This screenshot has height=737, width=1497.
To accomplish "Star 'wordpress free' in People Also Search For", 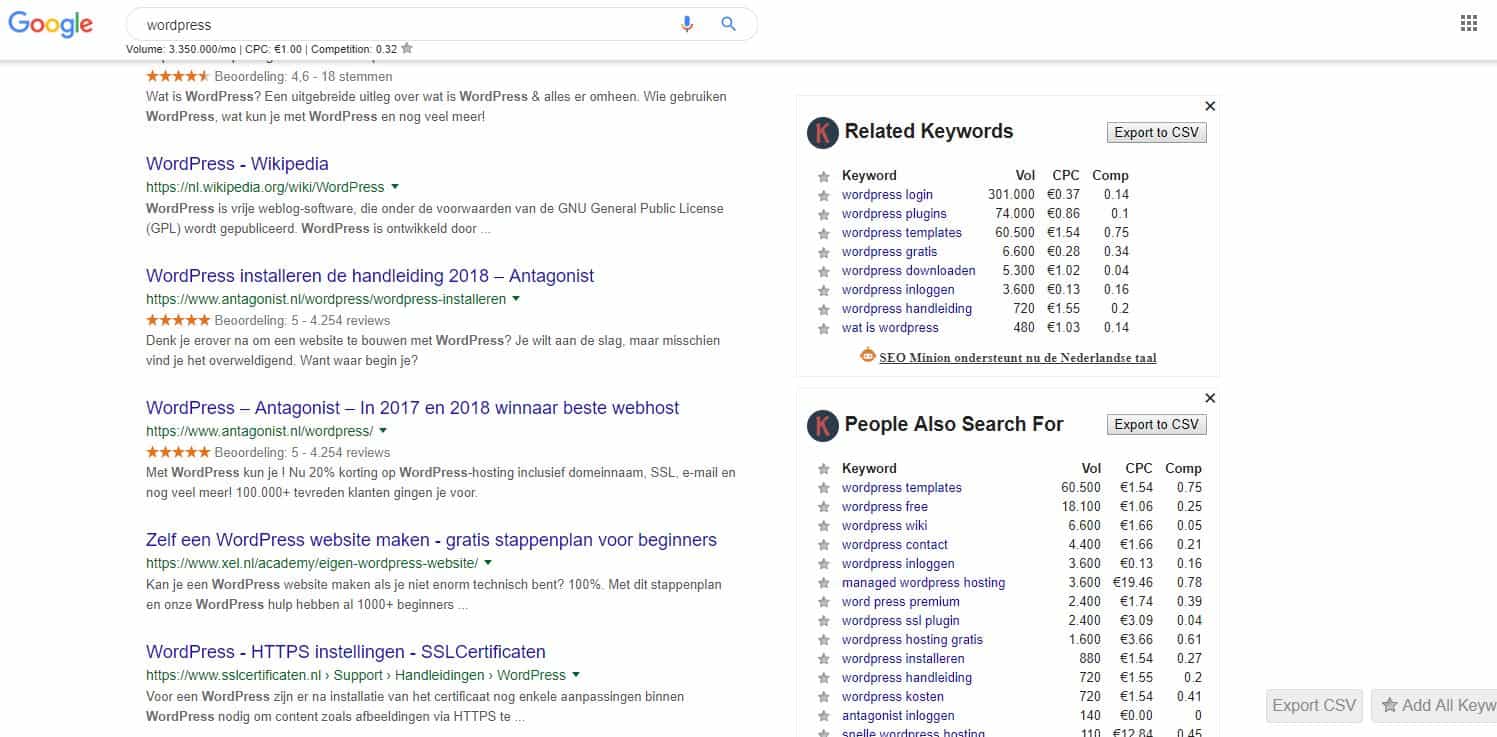I will point(823,507).
